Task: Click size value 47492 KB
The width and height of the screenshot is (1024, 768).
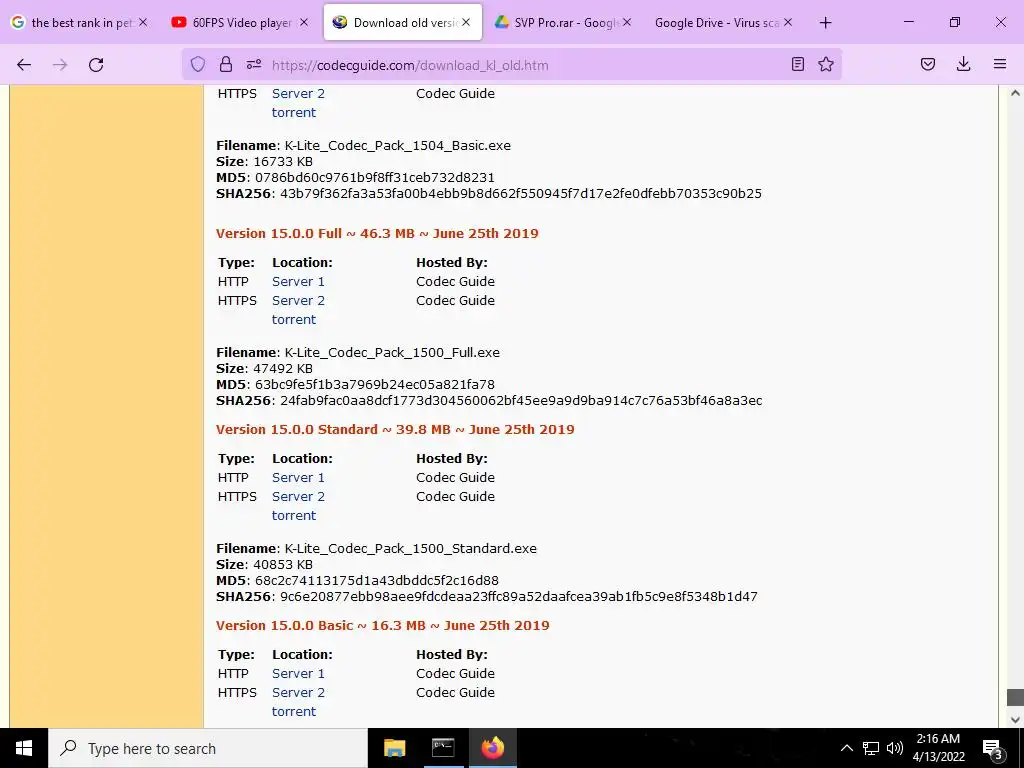Action: 283,368
